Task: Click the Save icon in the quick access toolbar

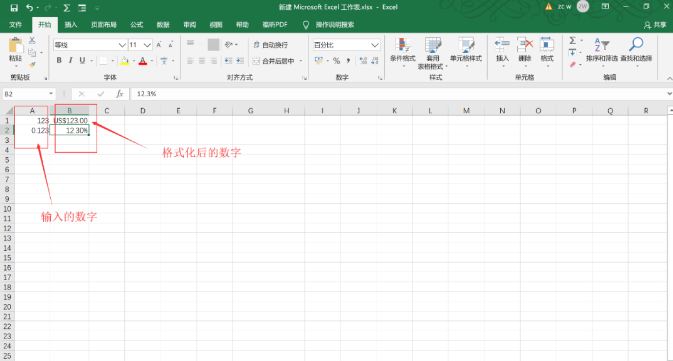Action: click(14, 8)
